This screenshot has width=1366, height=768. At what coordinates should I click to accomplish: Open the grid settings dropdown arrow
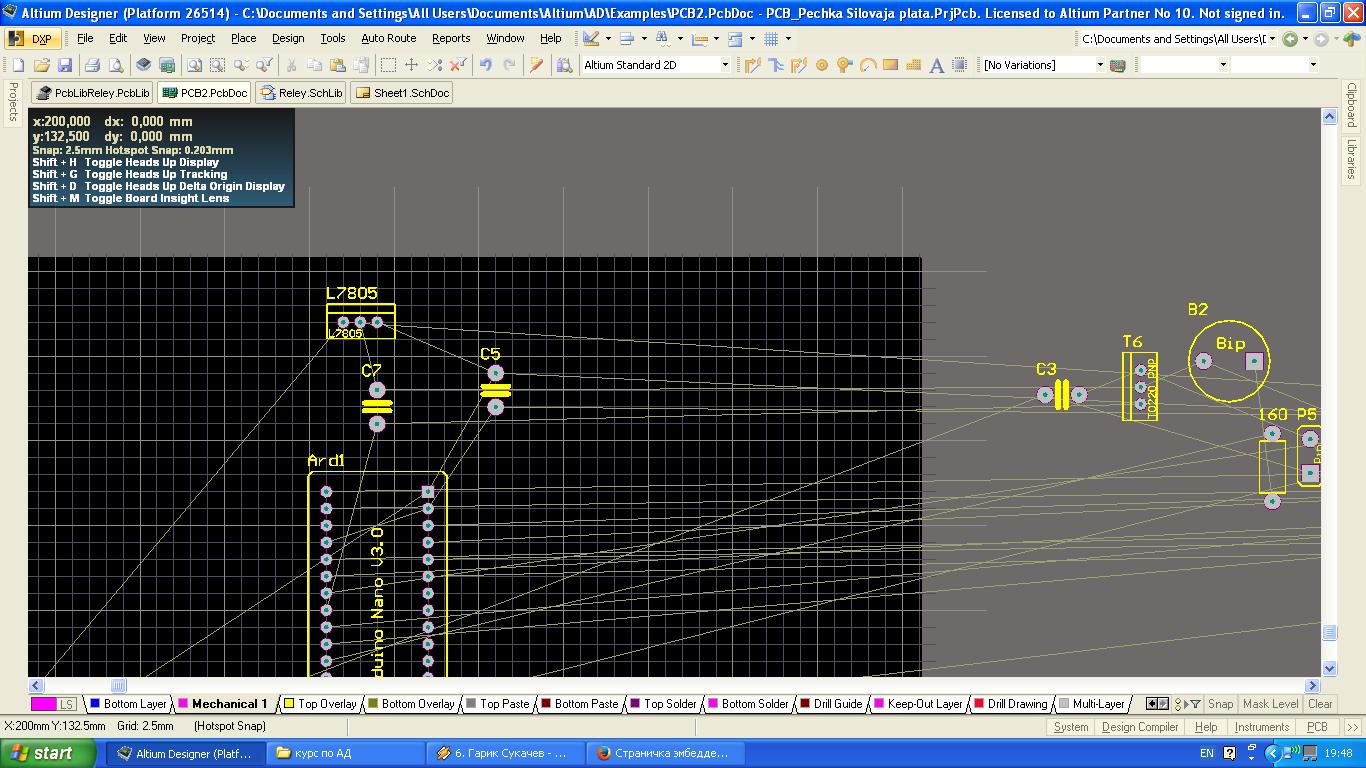click(788, 39)
